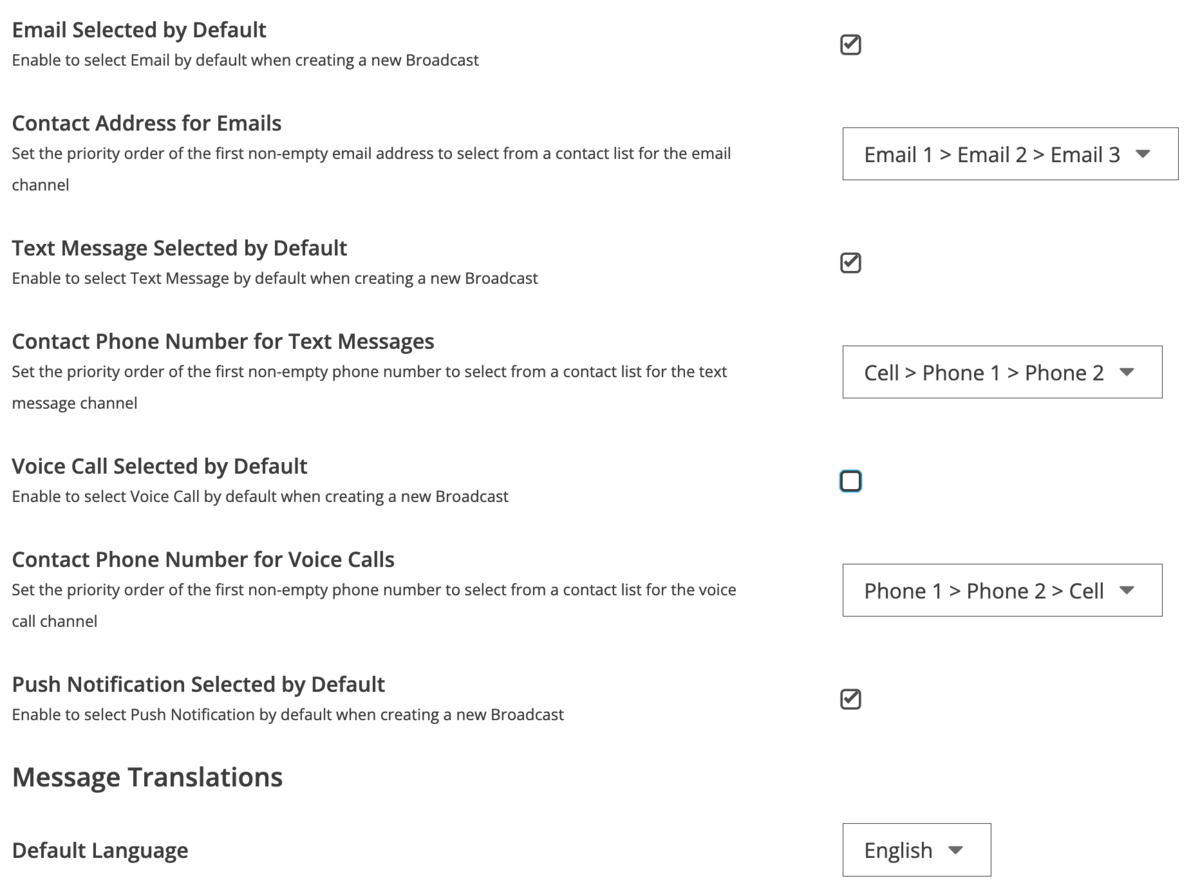This screenshot has height=892, width=1200.
Task: Click the Message Translations section heading
Action: tap(147, 777)
